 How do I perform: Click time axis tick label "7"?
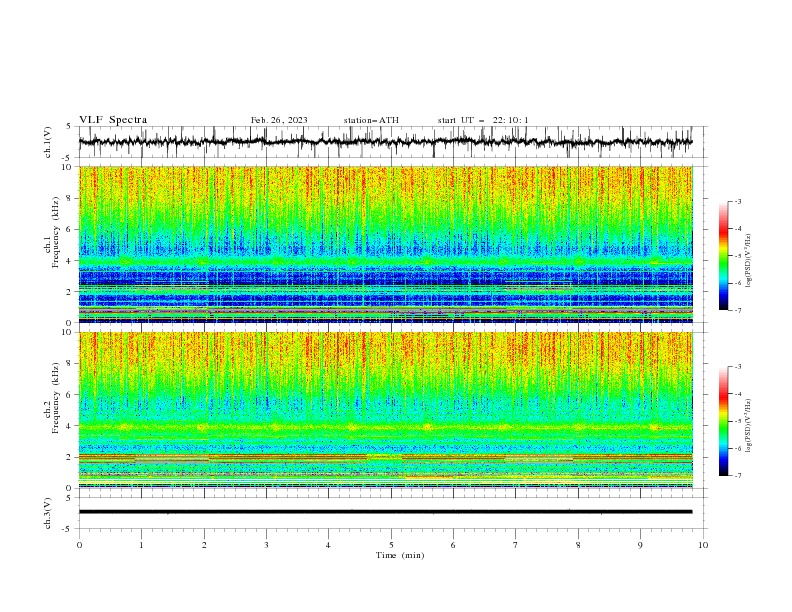516,545
